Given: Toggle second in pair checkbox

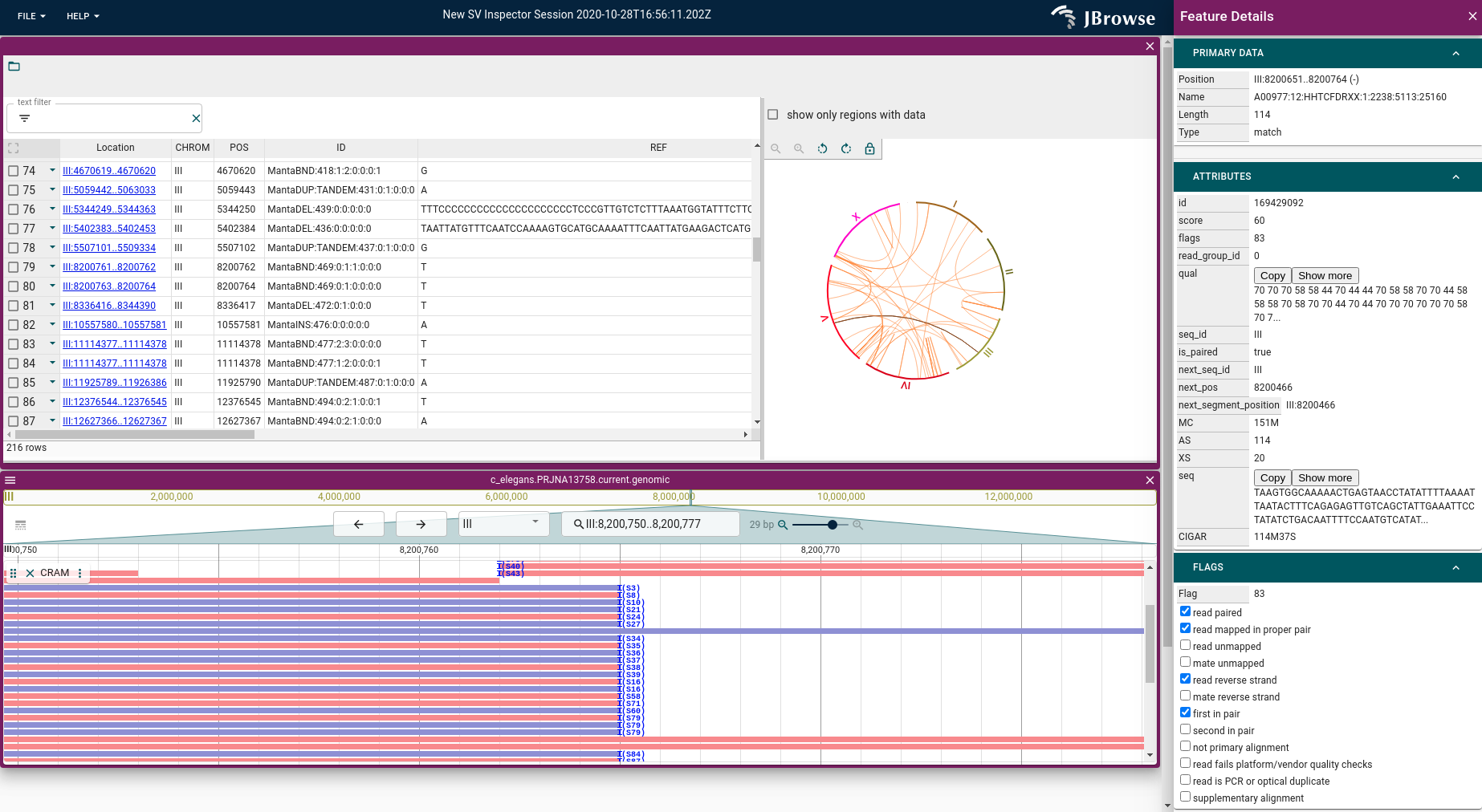Looking at the screenshot, I should pos(1185,729).
